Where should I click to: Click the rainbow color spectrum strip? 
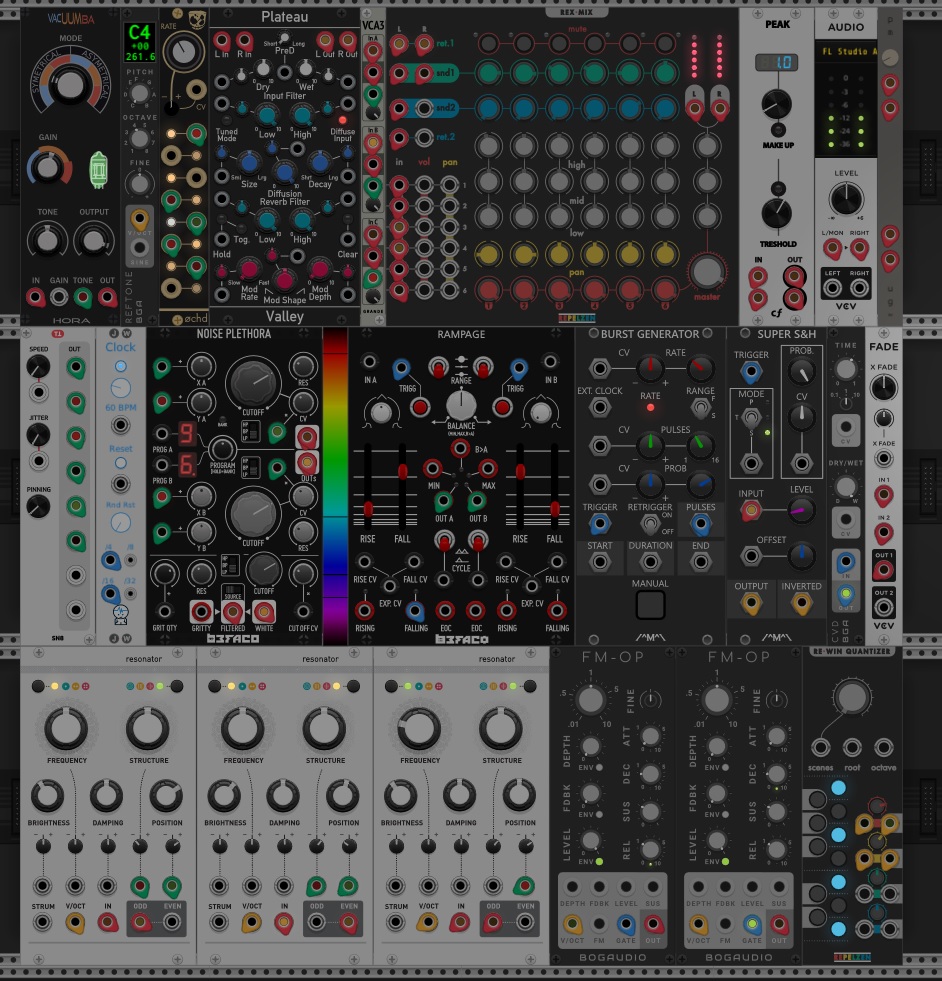pyautogui.click(x=335, y=486)
